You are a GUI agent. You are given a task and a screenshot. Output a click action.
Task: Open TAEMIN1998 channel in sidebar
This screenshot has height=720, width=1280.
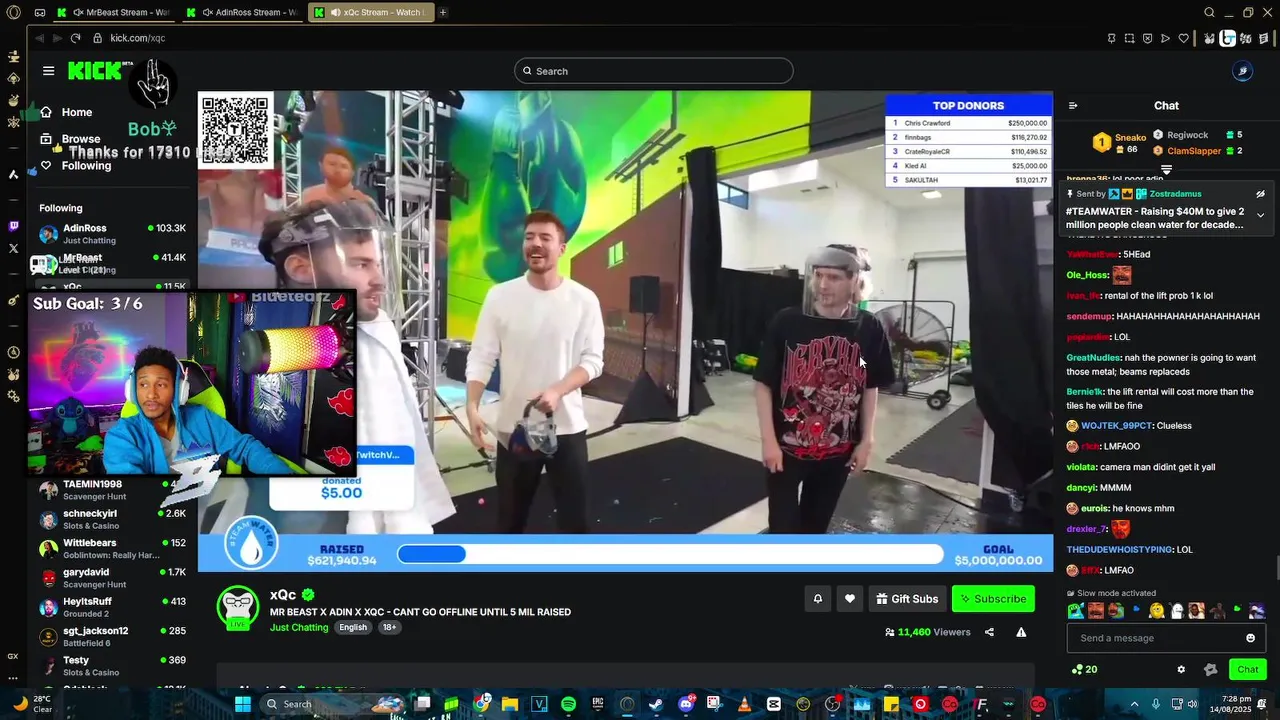112,490
